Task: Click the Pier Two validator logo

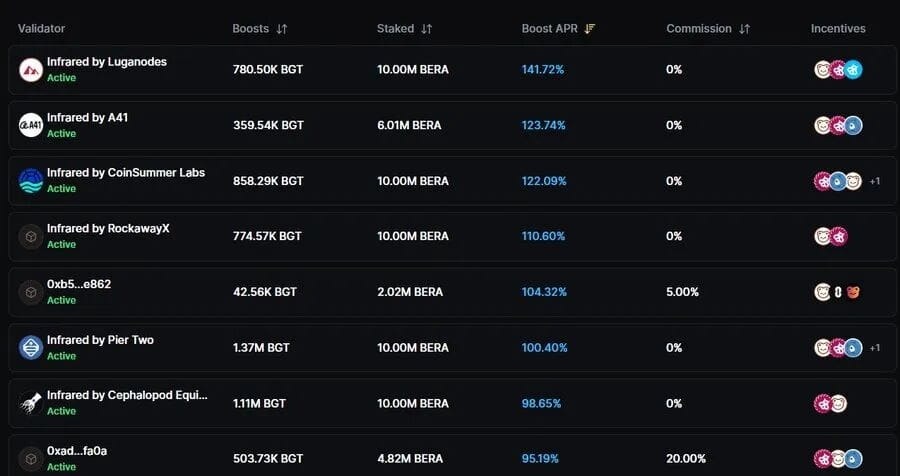Action: [x=31, y=348]
